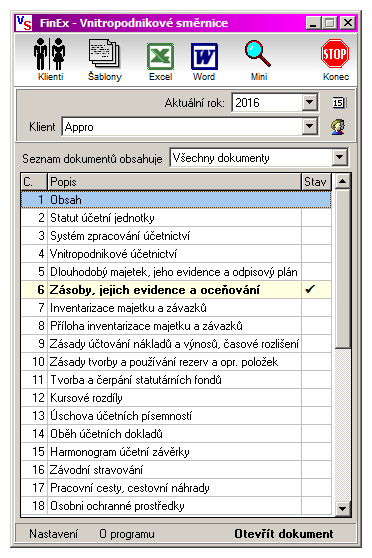The image size is (372, 558).
Task: Select row Pracovní cesty, cestovní náhrady
Action: (x=176, y=488)
